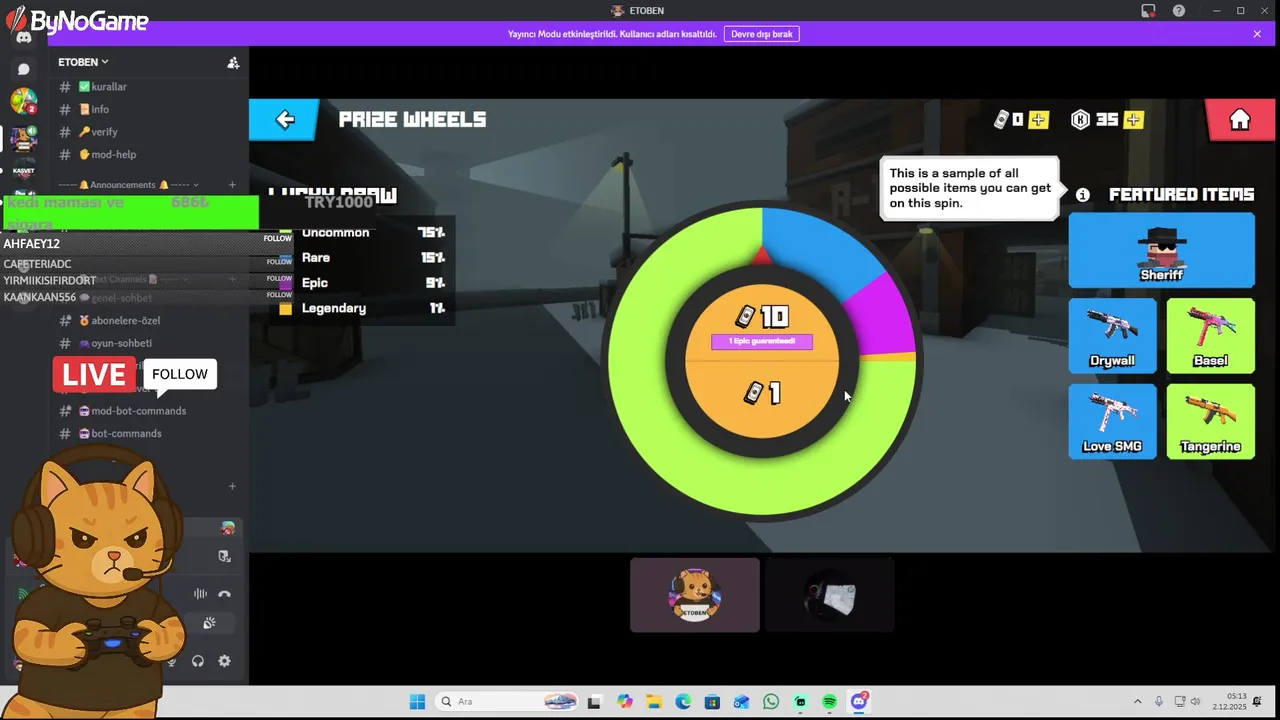Disconnect from the voice call
The height and width of the screenshot is (720, 1280).
coord(225,594)
